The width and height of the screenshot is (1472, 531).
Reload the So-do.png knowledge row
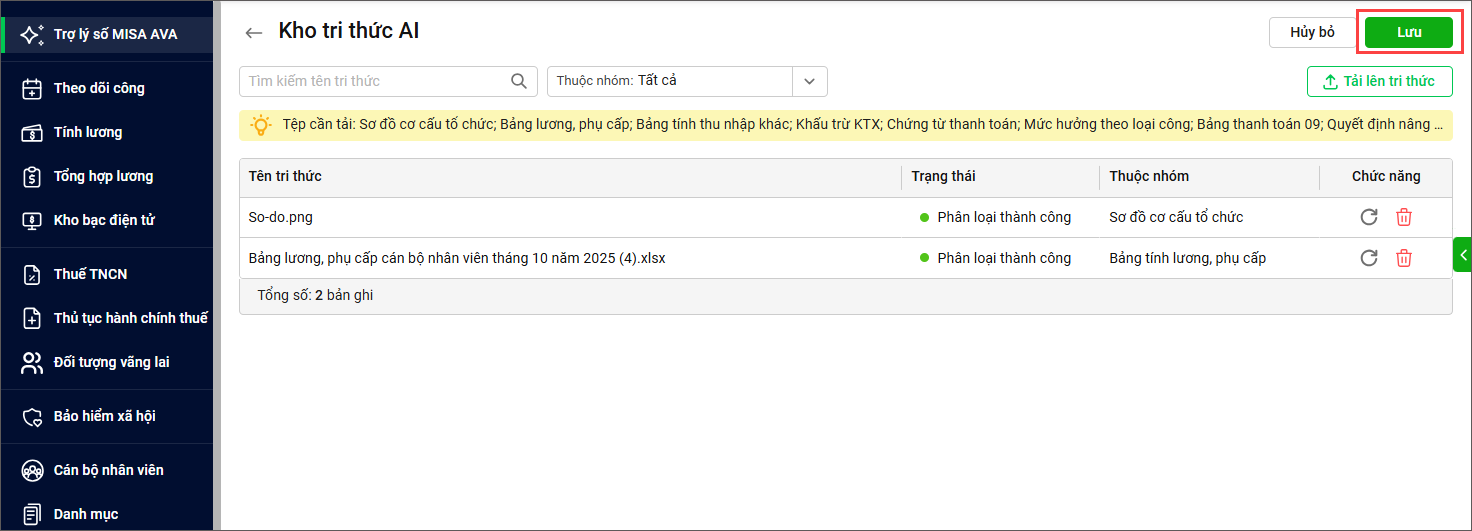tap(1369, 217)
